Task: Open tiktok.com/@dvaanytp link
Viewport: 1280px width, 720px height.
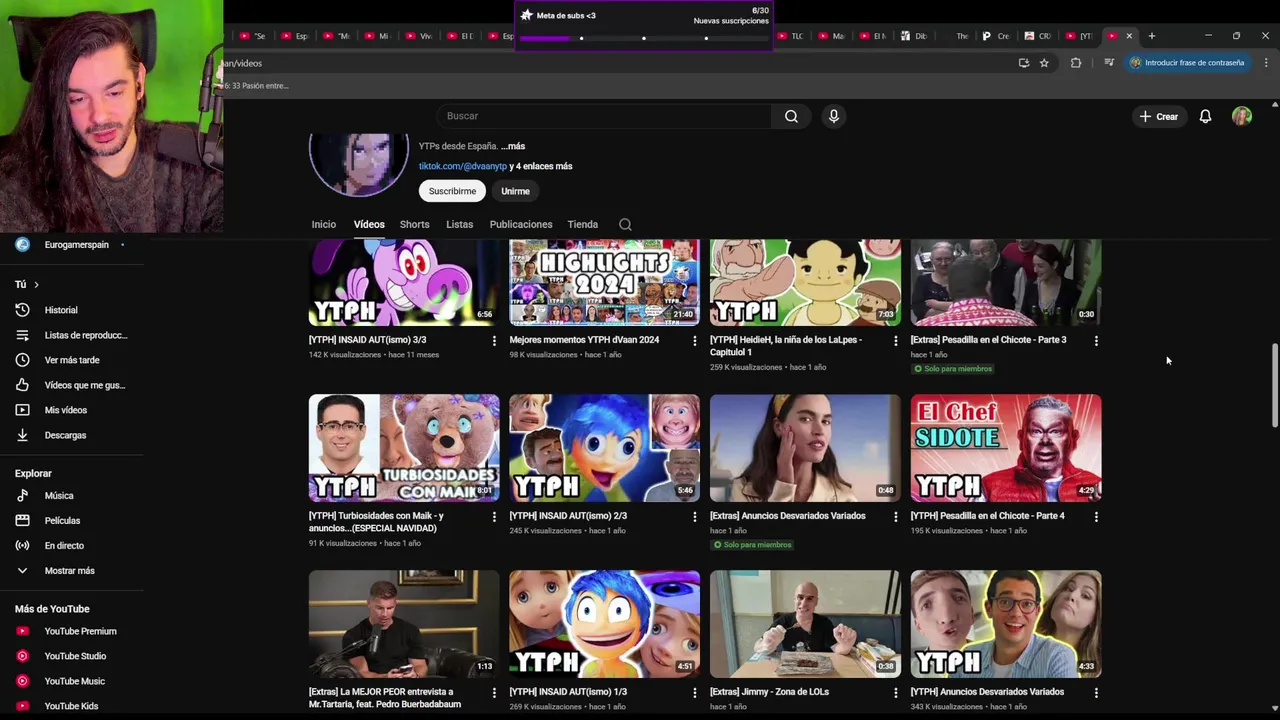Action: click(463, 166)
